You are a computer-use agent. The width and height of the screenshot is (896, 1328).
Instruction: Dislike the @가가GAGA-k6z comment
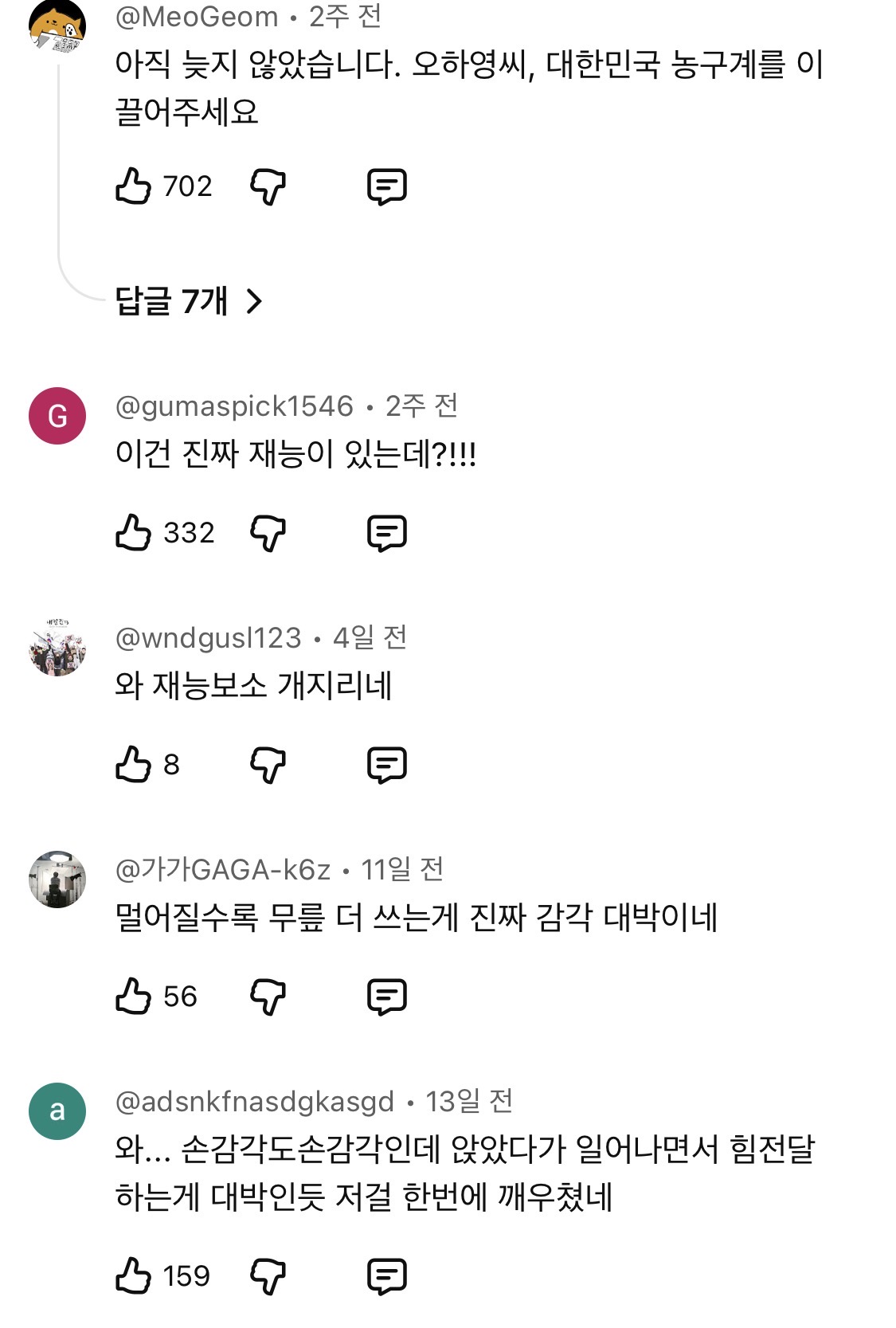268,996
